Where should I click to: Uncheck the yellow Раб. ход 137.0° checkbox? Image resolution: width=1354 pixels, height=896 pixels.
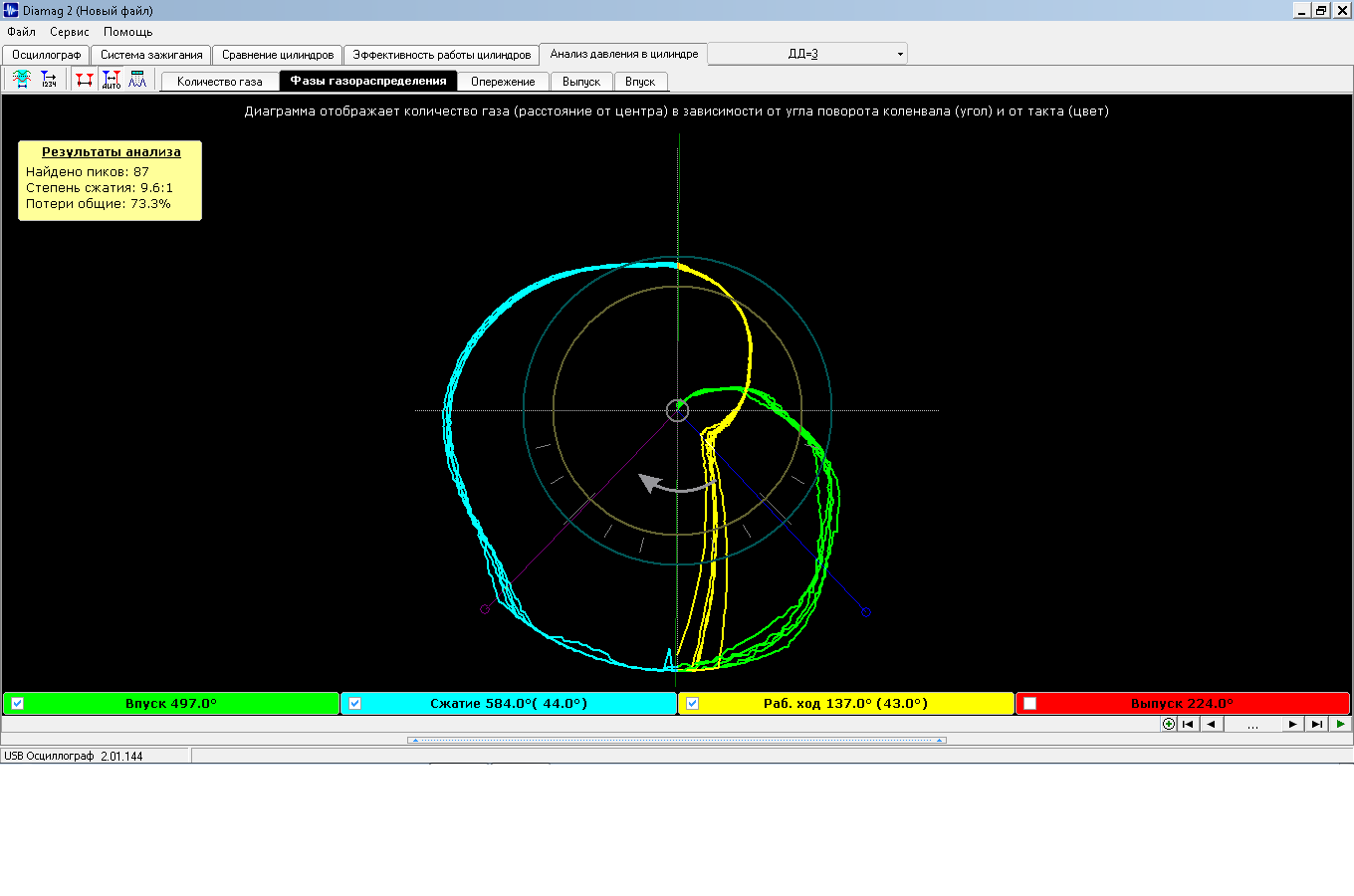pyautogui.click(x=692, y=704)
